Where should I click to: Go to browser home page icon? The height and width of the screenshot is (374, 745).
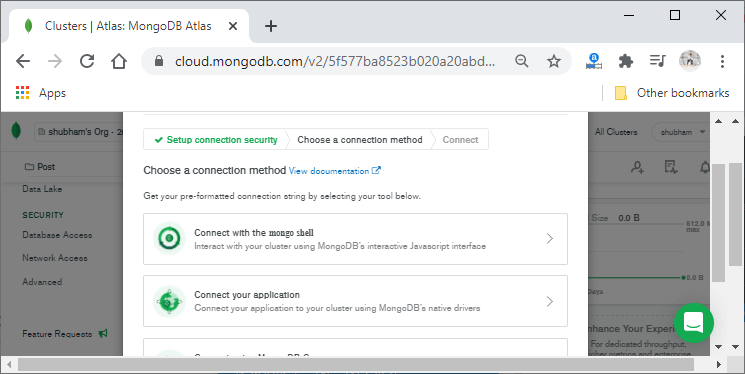point(119,61)
